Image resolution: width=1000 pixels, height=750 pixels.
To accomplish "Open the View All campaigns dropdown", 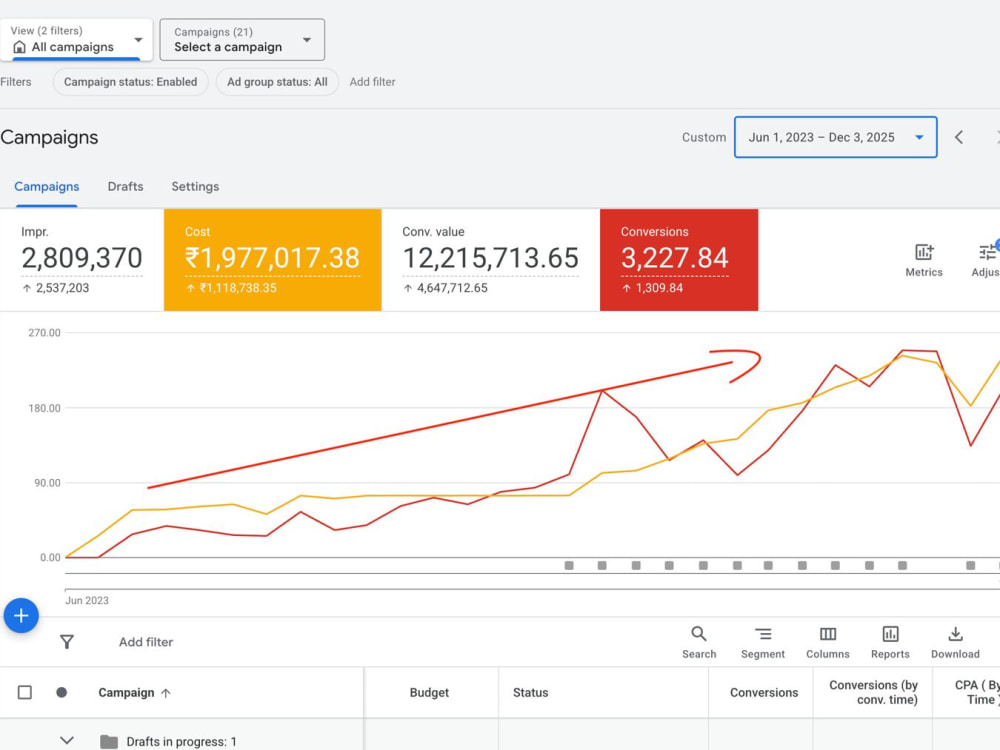I will pos(76,40).
